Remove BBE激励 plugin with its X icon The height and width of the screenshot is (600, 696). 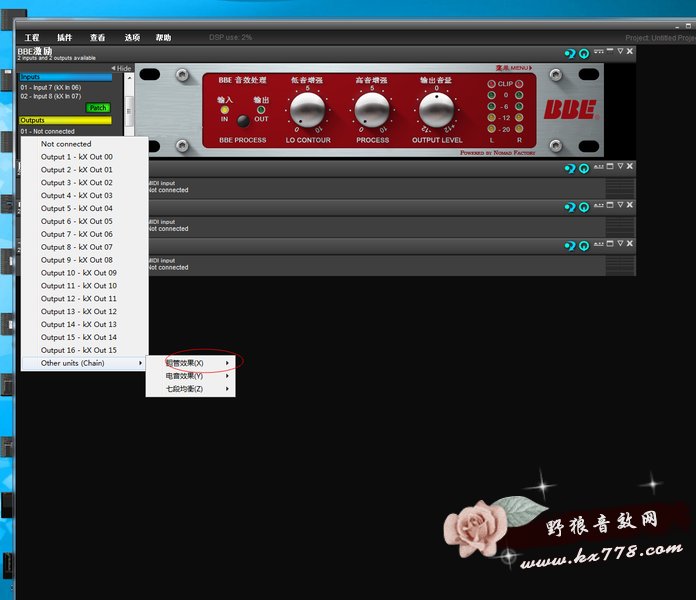(630, 51)
